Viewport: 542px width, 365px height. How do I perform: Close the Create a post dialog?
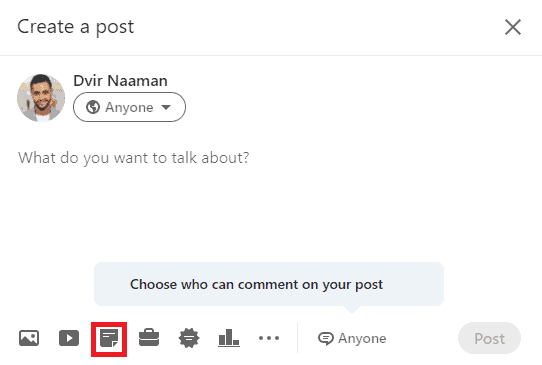(513, 27)
